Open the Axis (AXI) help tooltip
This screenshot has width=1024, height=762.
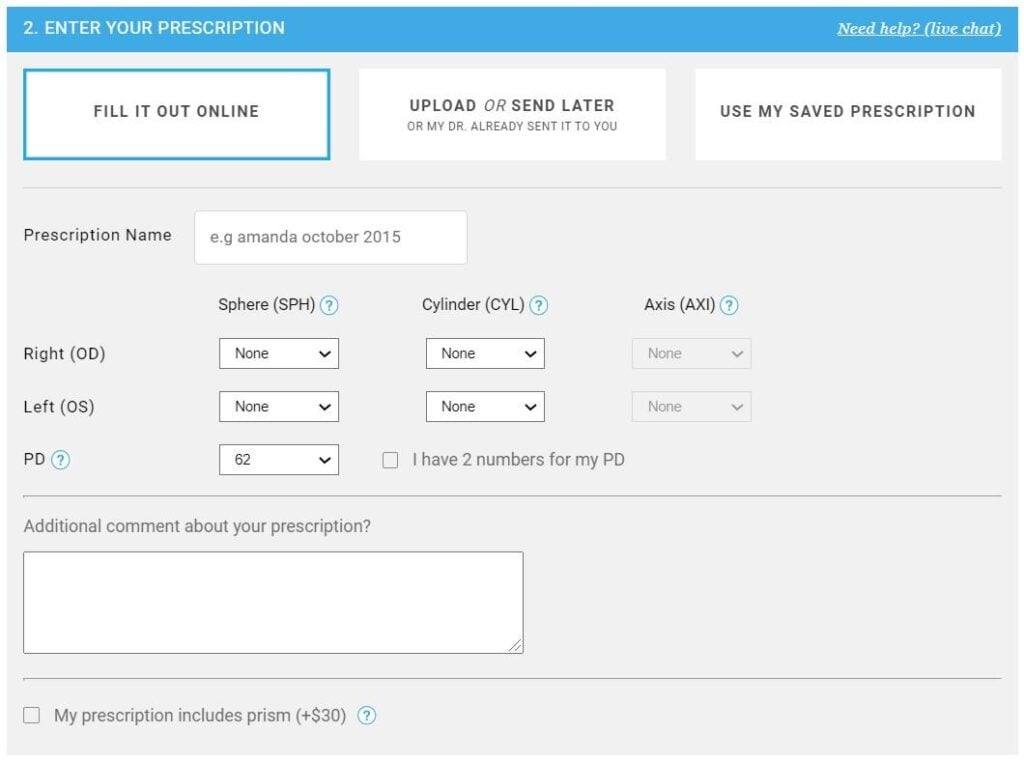(729, 305)
